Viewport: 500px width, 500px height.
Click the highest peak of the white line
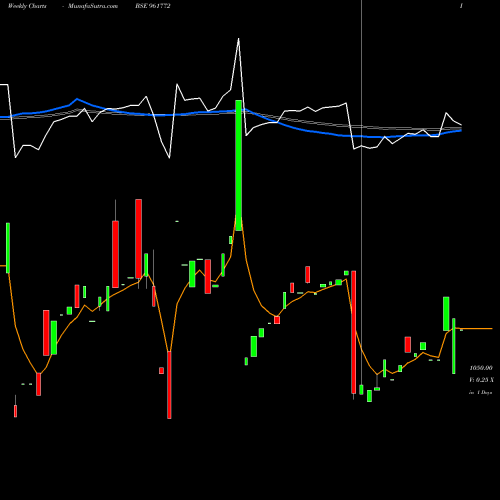[238, 39]
